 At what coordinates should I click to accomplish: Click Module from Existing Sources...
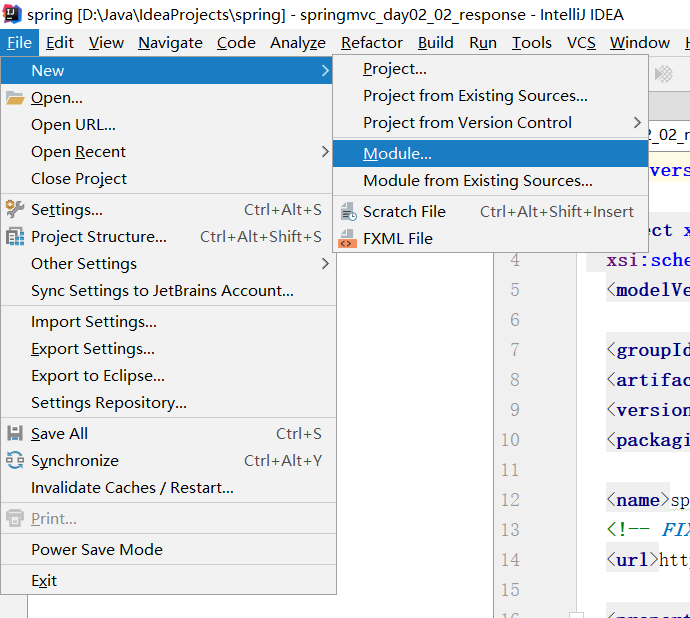477,181
